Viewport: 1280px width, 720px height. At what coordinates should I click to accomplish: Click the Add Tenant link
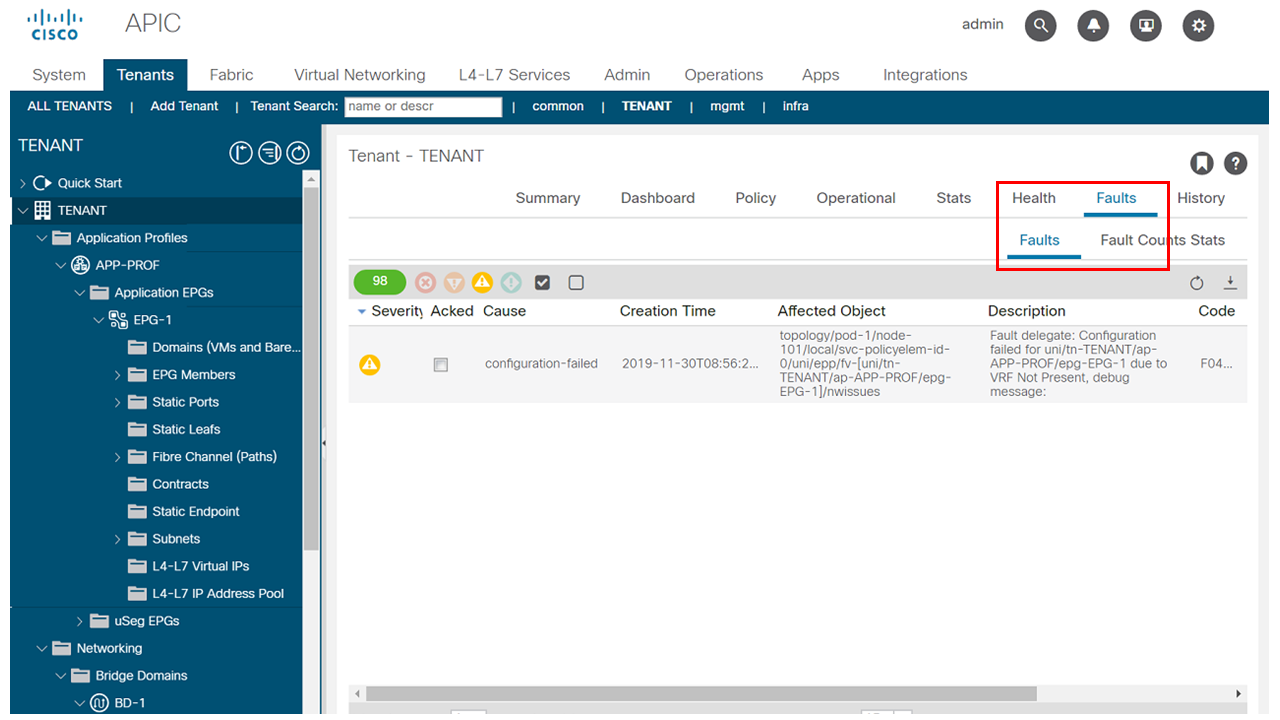coord(184,106)
